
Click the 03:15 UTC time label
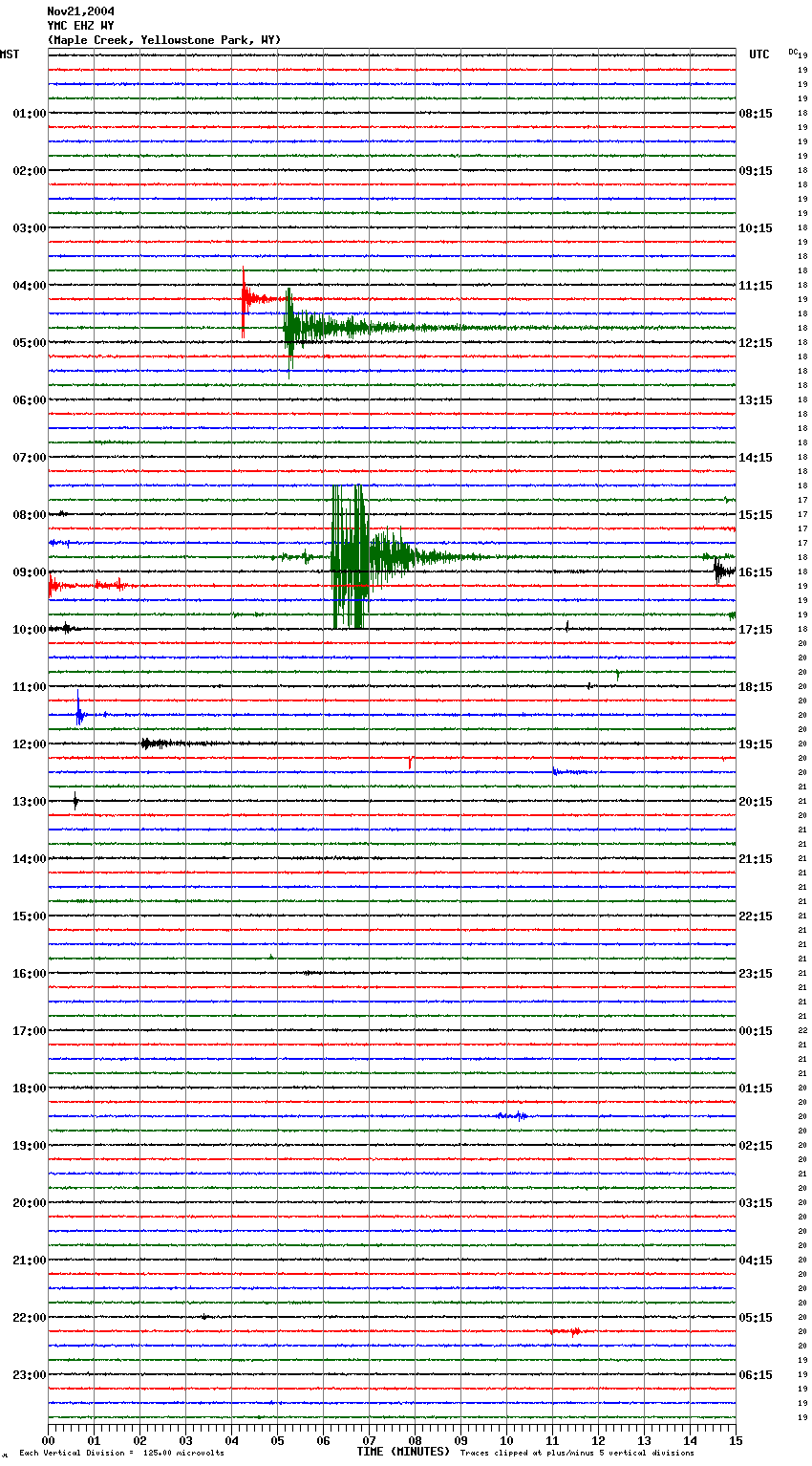click(756, 1203)
